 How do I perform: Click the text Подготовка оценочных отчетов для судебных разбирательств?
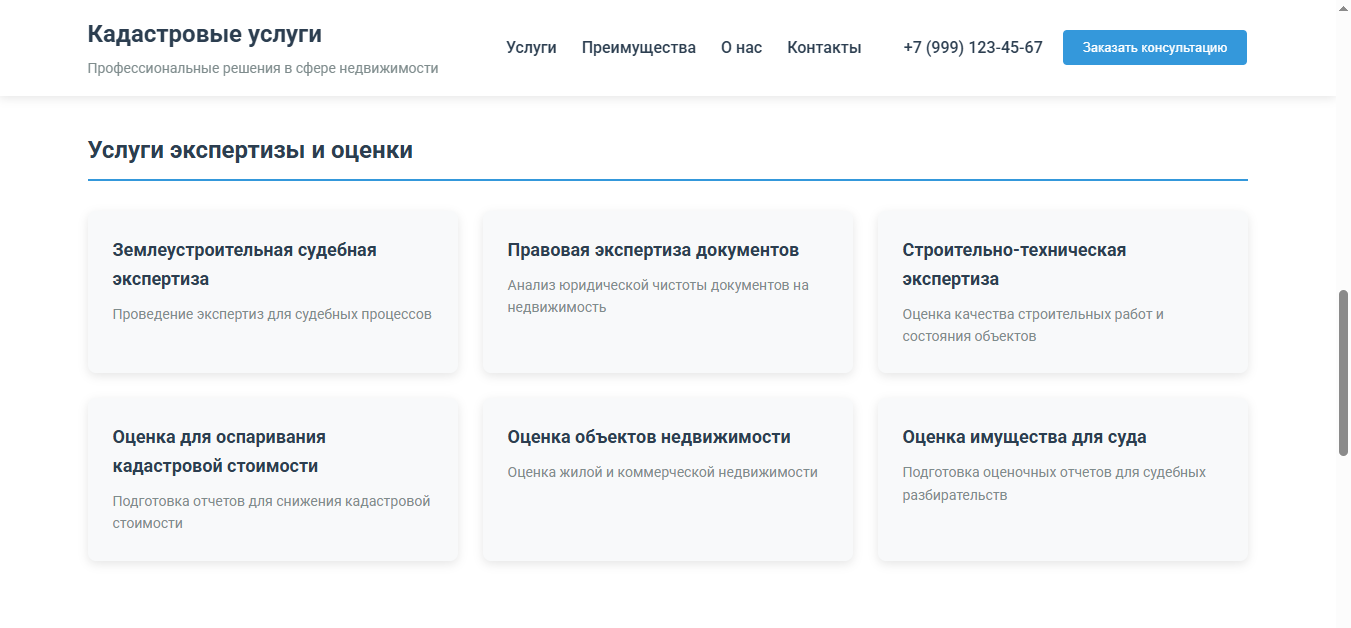coord(1052,483)
